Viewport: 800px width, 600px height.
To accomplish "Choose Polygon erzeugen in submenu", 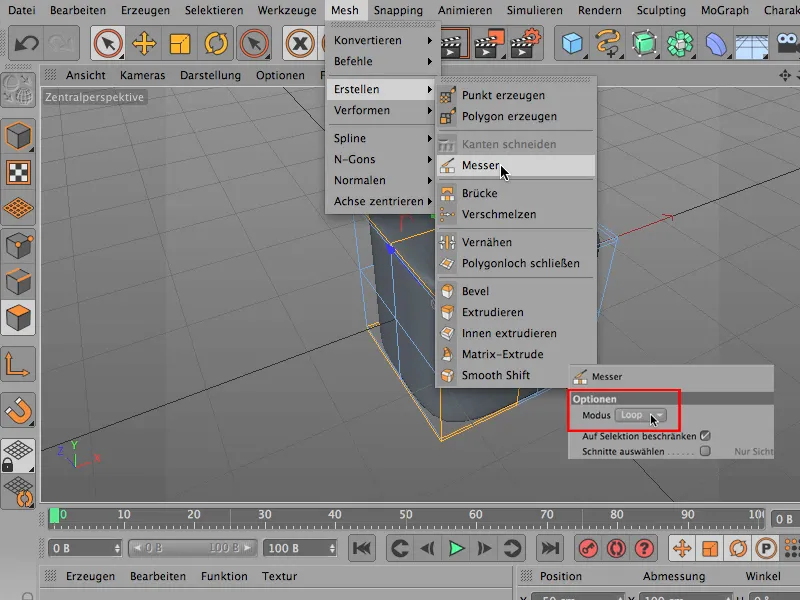I will point(515,116).
